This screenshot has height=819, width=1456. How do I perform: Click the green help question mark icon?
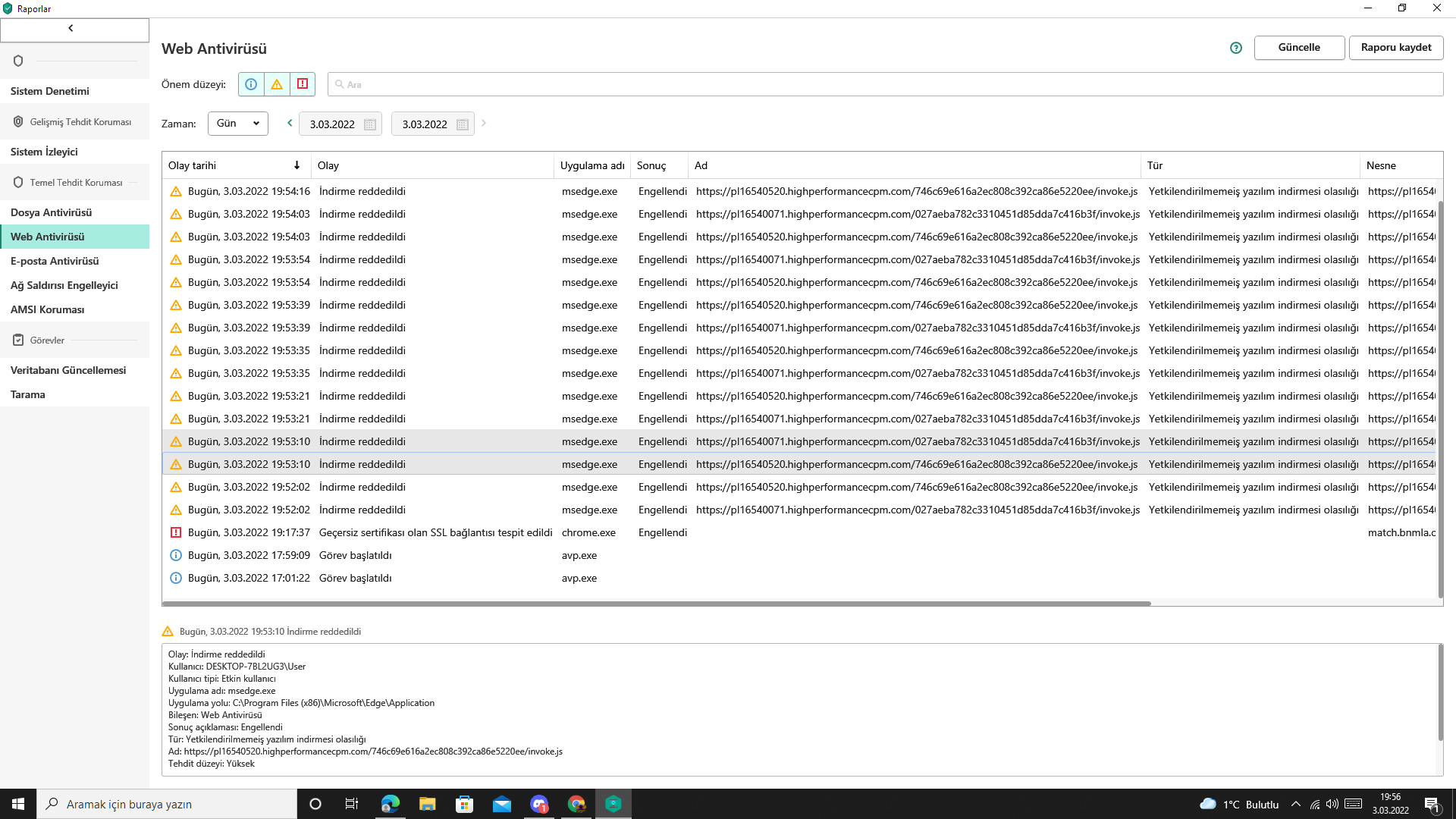[1236, 48]
